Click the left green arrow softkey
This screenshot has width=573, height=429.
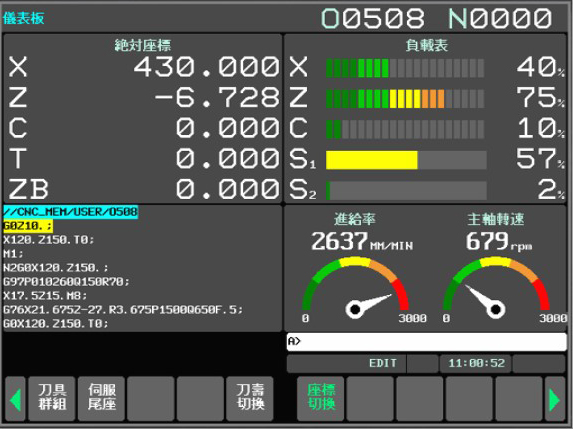(x=15, y=399)
